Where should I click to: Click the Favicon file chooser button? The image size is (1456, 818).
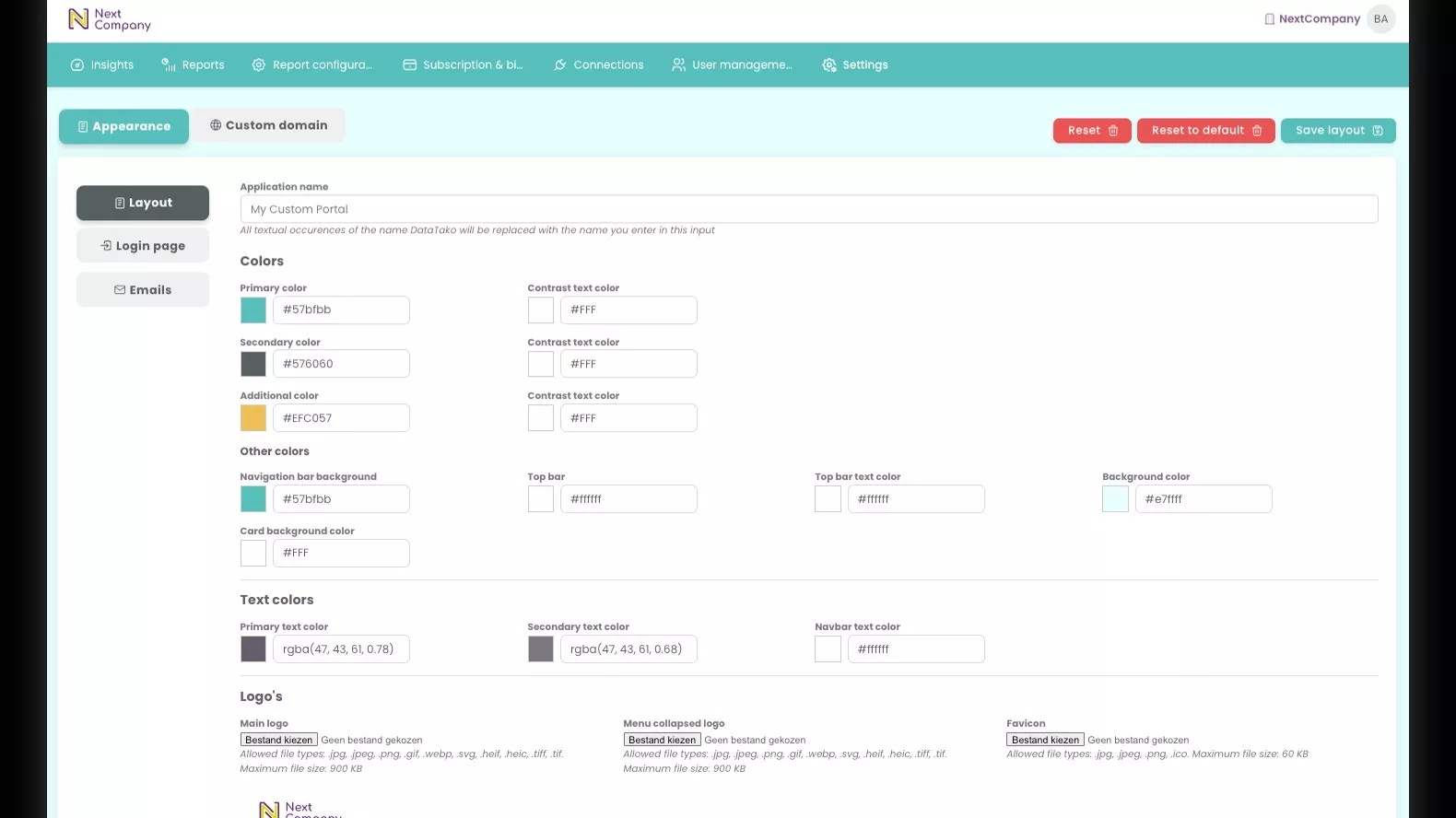tap(1045, 740)
